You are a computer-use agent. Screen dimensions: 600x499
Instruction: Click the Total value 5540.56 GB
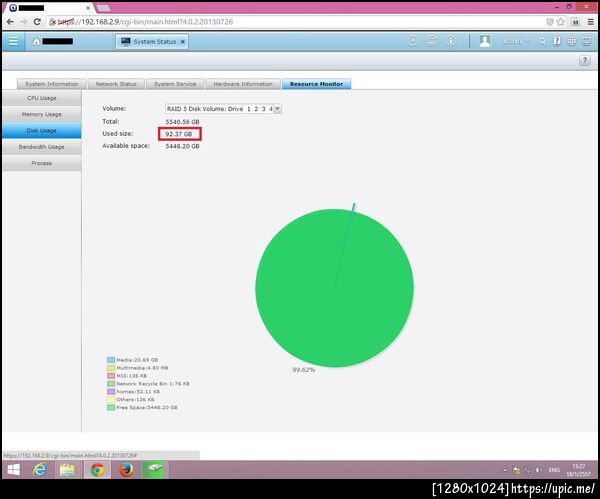coord(182,122)
